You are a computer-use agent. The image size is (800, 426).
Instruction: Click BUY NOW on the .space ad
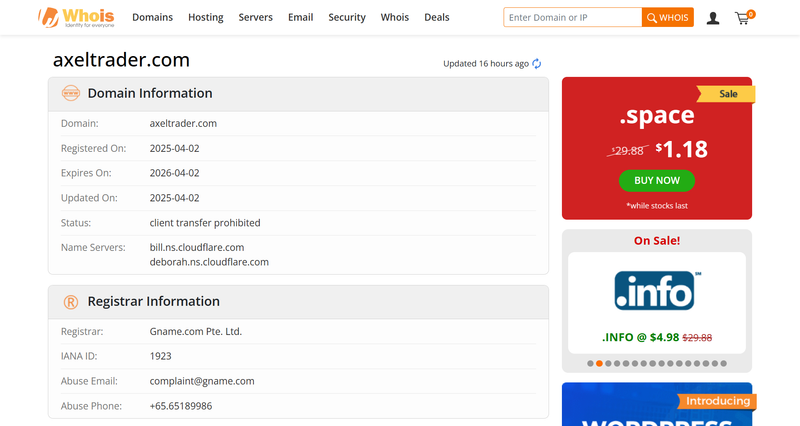click(657, 181)
